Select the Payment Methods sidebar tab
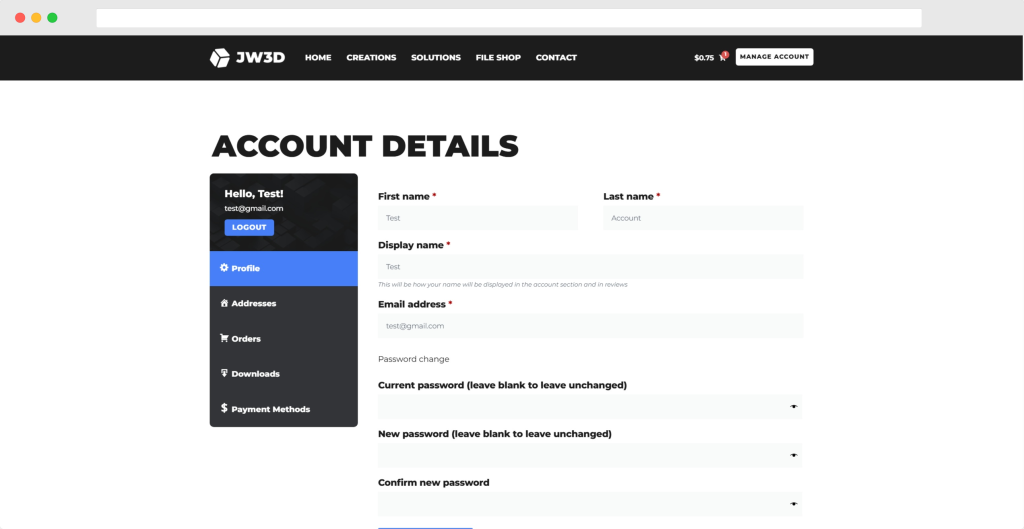The image size is (1024, 529). [x=283, y=409]
